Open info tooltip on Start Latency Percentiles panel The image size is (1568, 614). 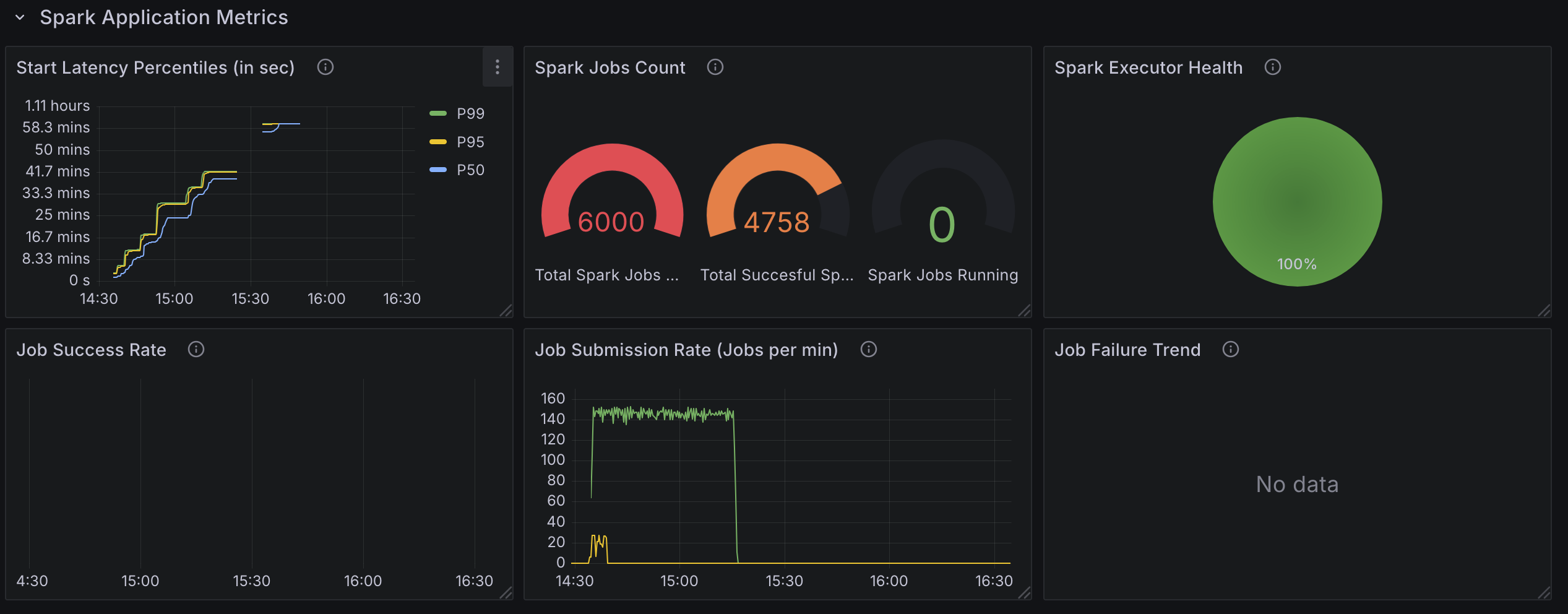pos(325,67)
